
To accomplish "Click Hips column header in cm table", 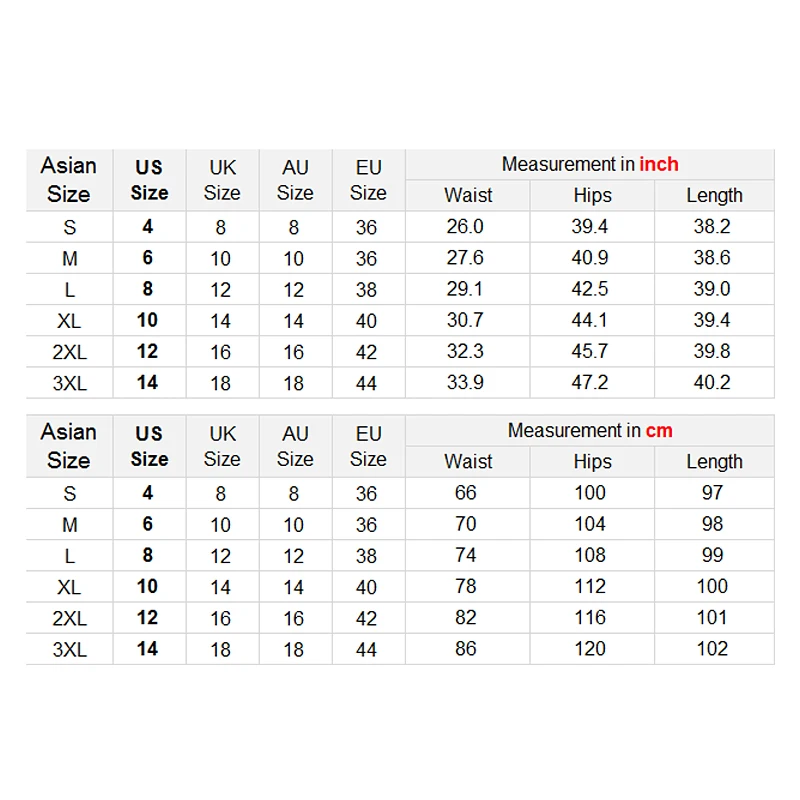I will [x=593, y=462].
